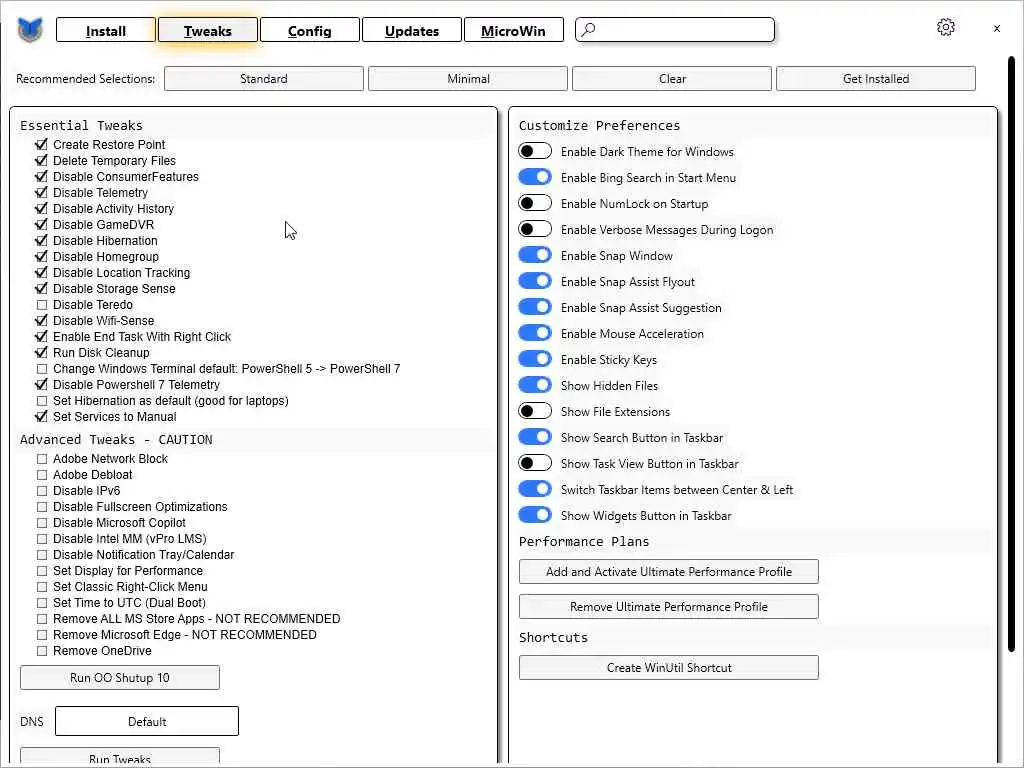Viewport: 1024px width, 768px height.
Task: Check the Disable Teredo checkbox
Action: [x=42, y=304]
